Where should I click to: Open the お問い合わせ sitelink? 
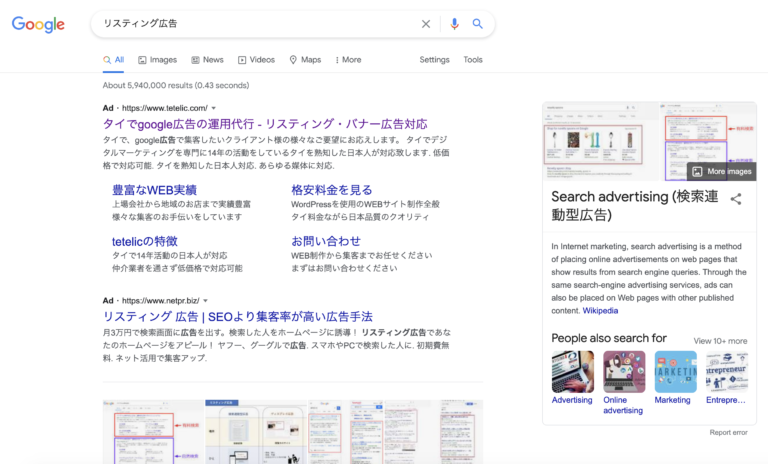coord(326,241)
